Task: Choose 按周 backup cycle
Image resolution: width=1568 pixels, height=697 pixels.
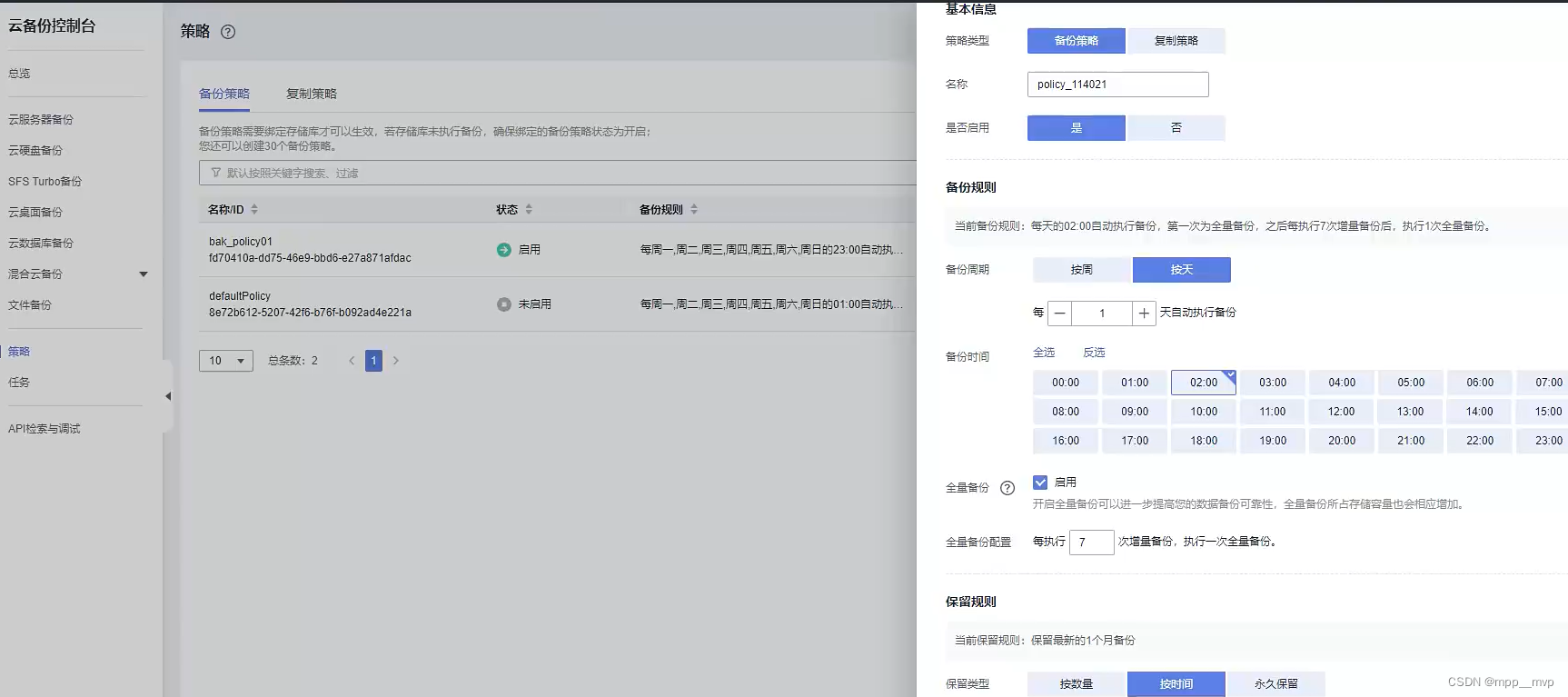Action: point(1082,270)
